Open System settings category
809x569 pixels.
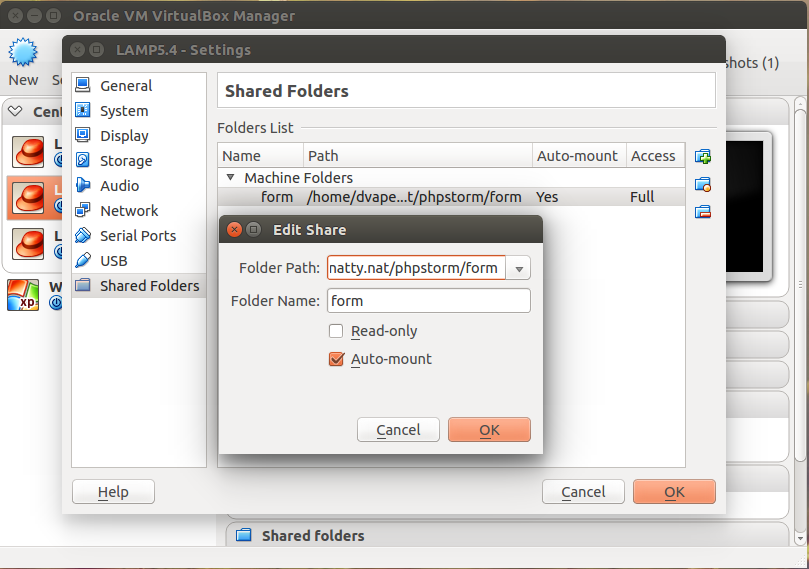point(138,110)
